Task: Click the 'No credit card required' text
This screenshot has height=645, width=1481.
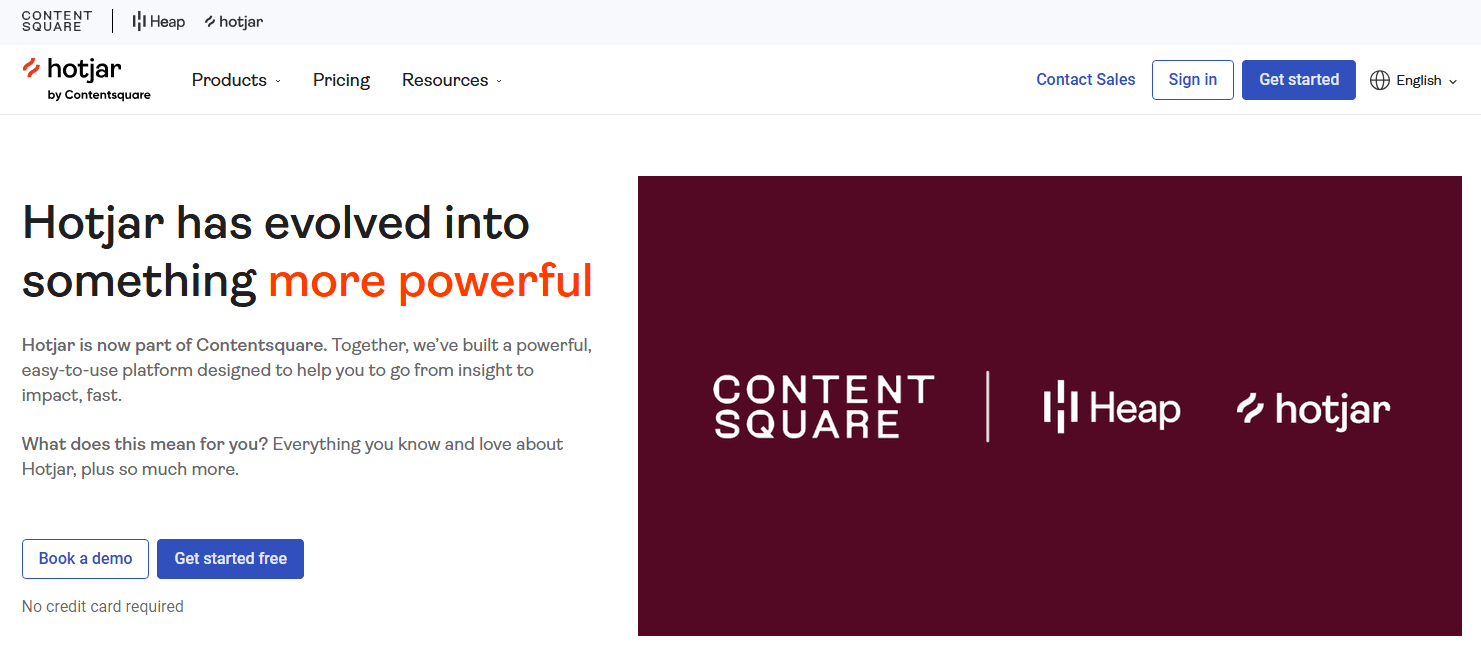Action: pyautogui.click(x=103, y=606)
